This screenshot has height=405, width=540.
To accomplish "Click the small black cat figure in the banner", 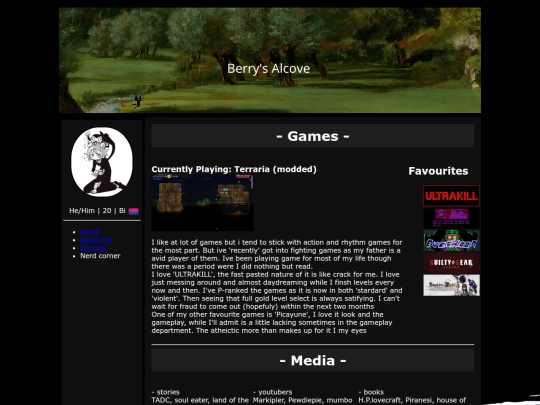I will [138, 101].
